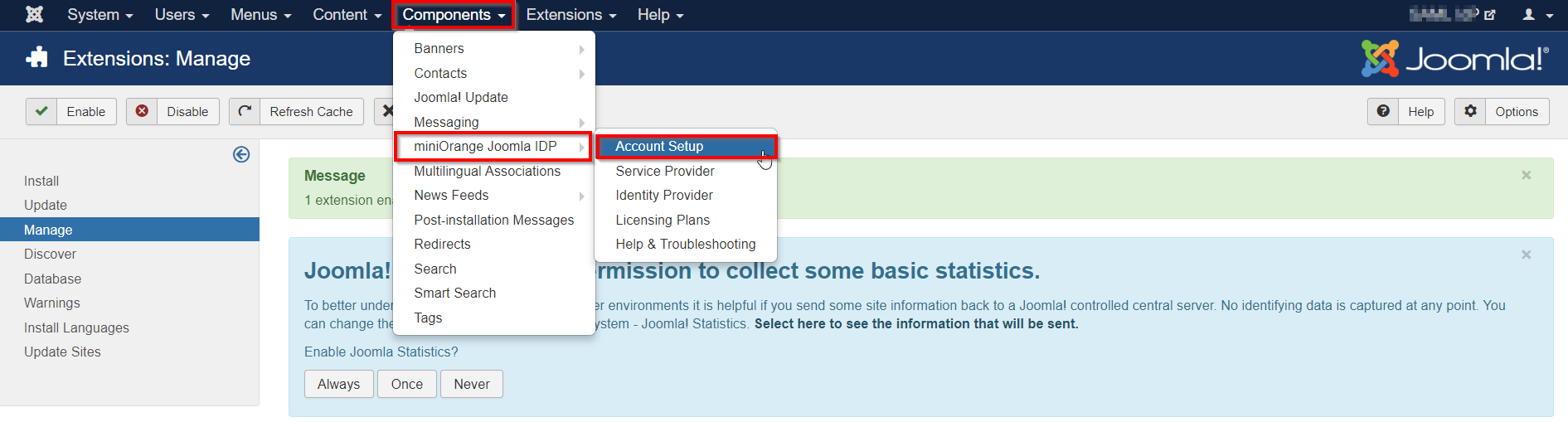
Task: Select Search from Components menu
Action: (493, 269)
